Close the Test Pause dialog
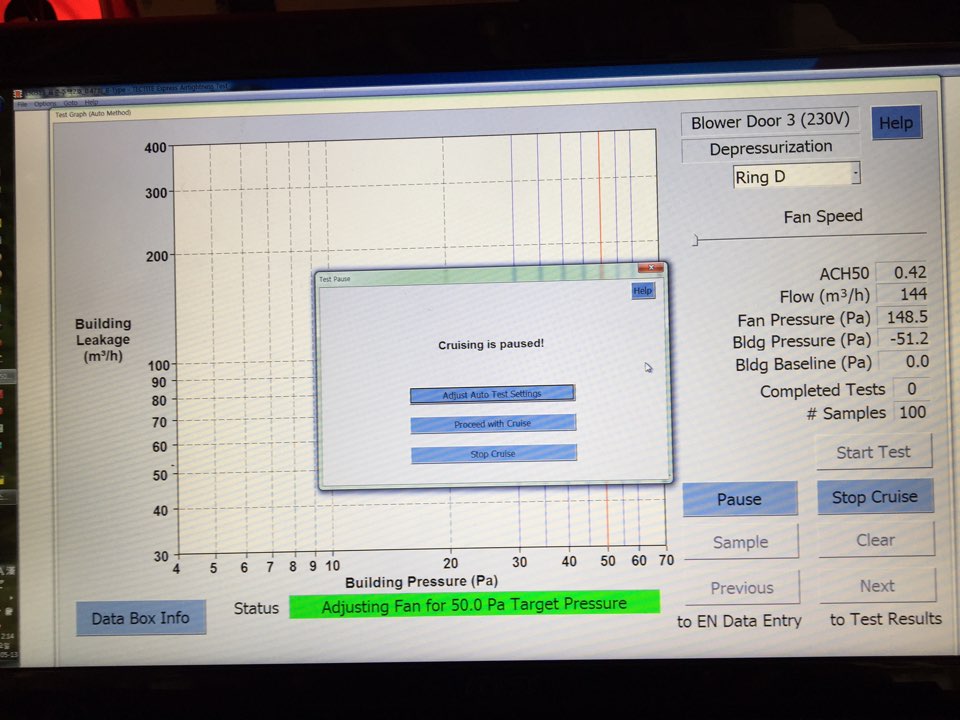 (650, 268)
